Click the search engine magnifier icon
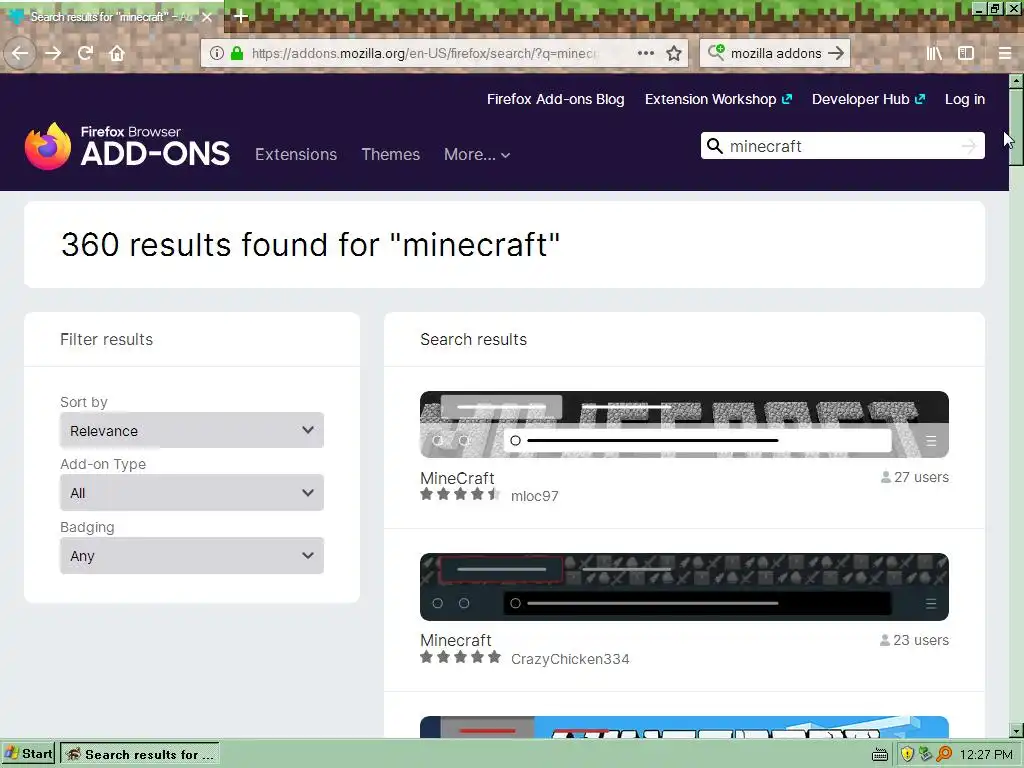1024x768 pixels. (x=716, y=52)
